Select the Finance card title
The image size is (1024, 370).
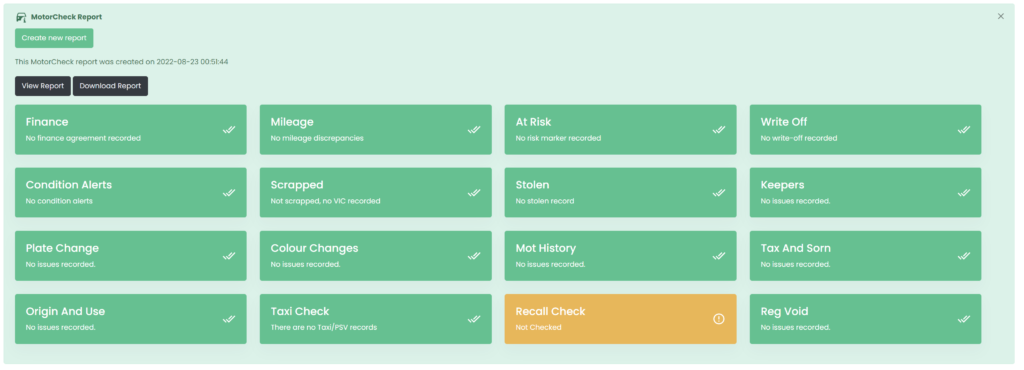pos(47,122)
